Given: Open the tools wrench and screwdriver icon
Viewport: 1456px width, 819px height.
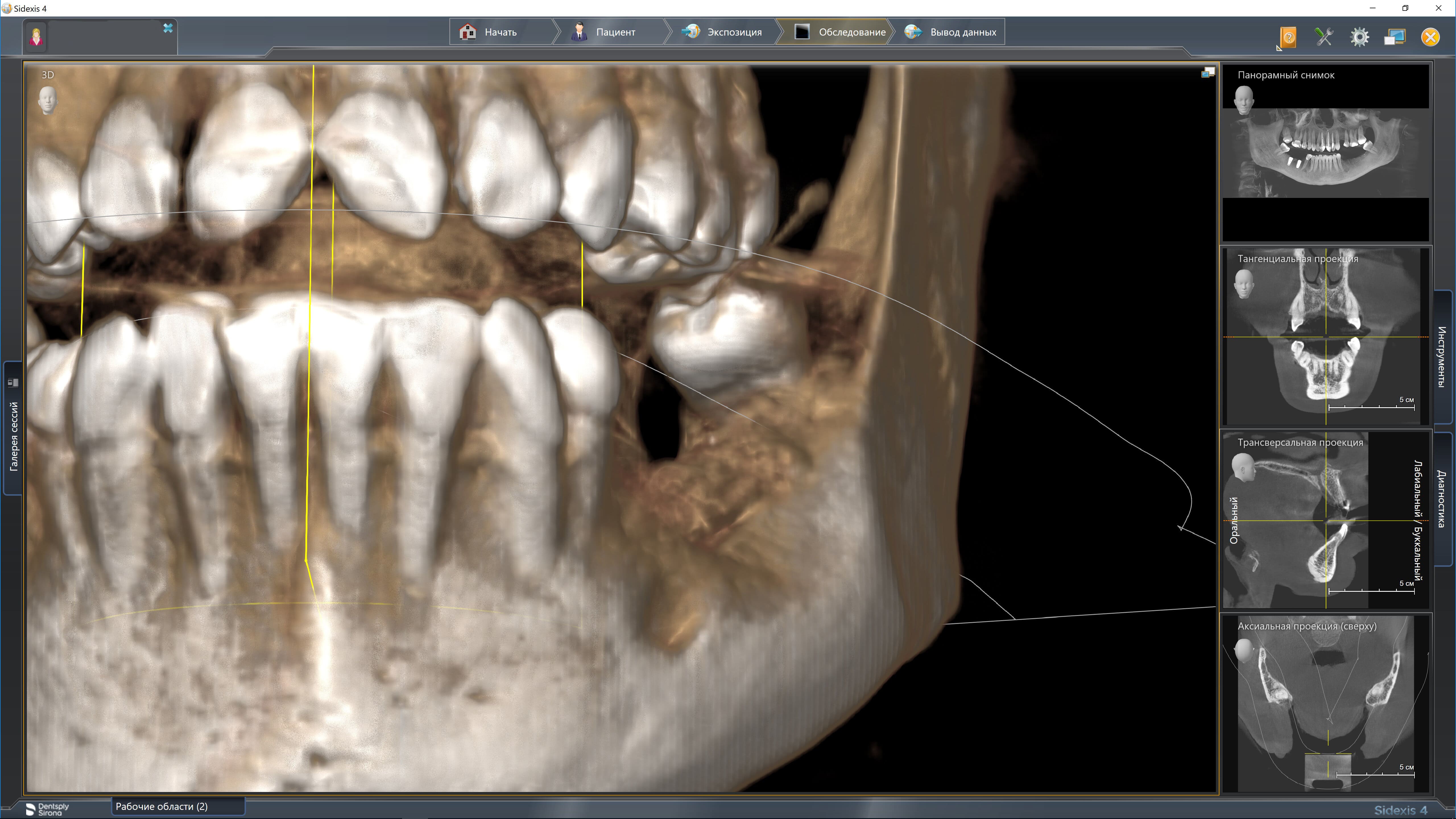Looking at the screenshot, I should click(x=1324, y=37).
